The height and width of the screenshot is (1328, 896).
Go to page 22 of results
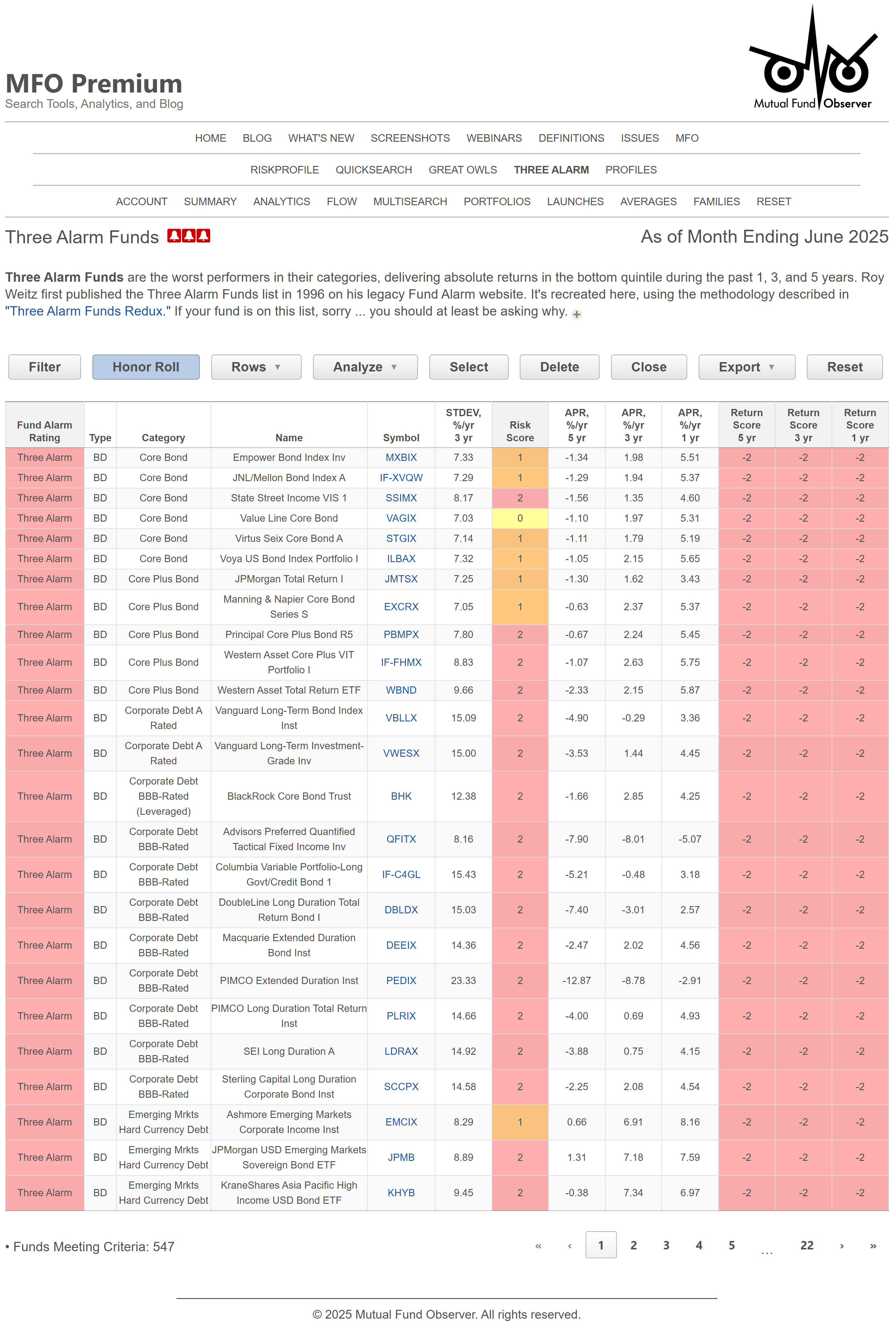806,1245
